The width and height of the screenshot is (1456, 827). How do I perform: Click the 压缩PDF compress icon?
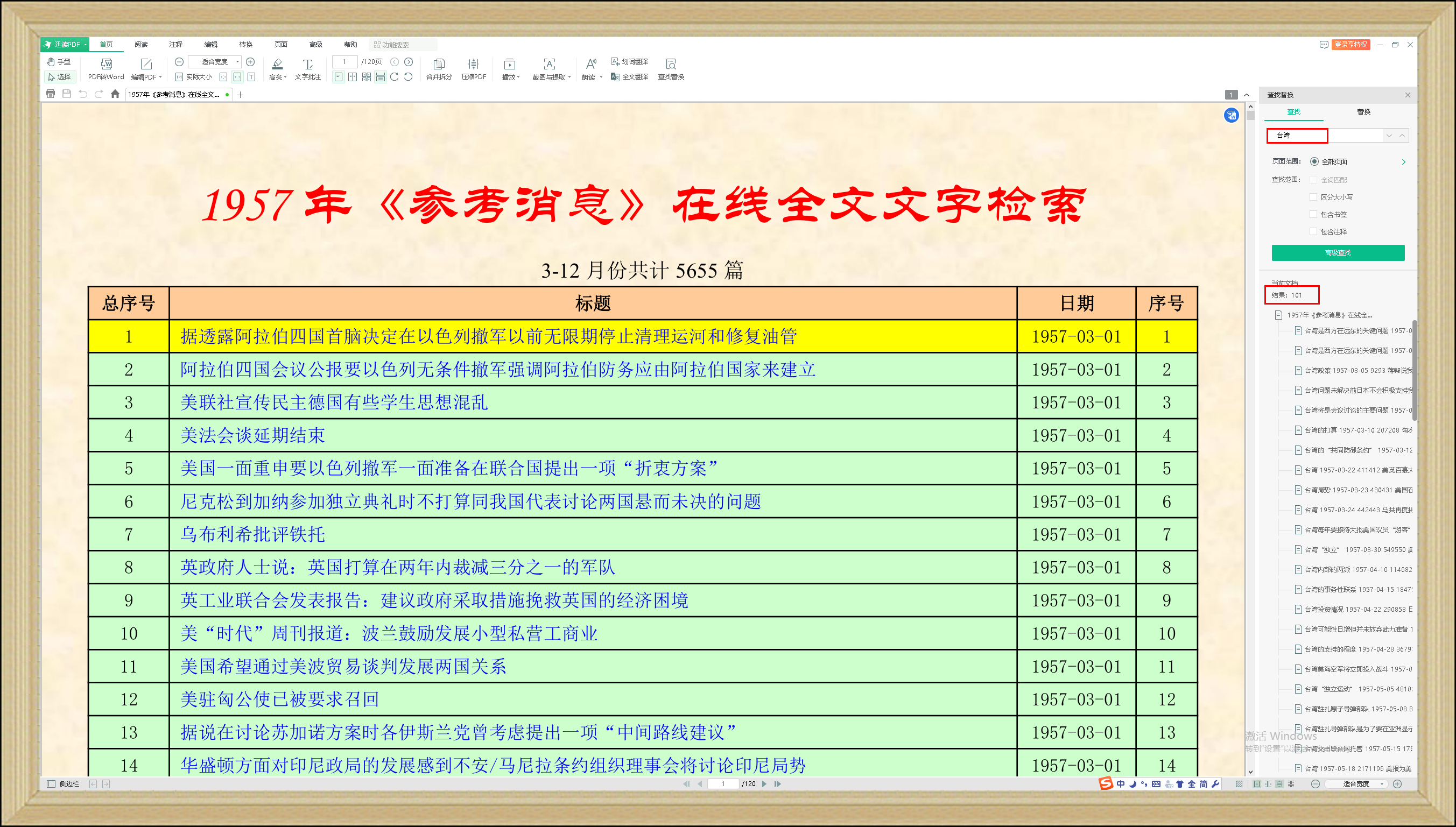(473, 64)
